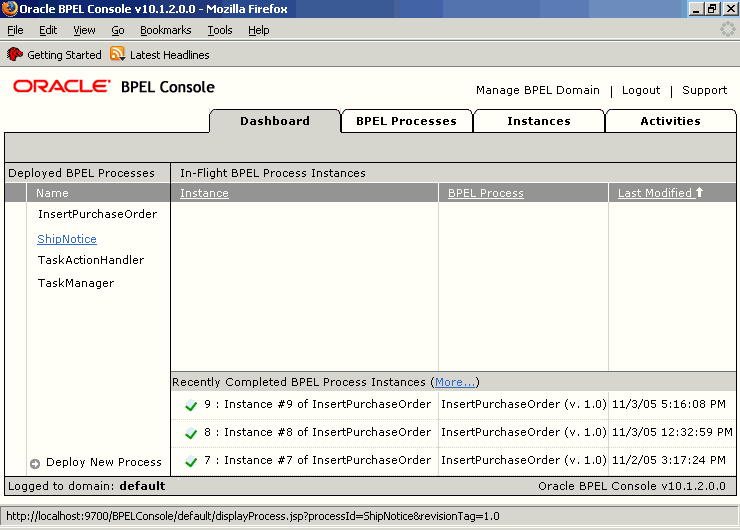
Task: Click timestamp '11/3/05 12:32:59 PM'
Action: click(x=672, y=432)
